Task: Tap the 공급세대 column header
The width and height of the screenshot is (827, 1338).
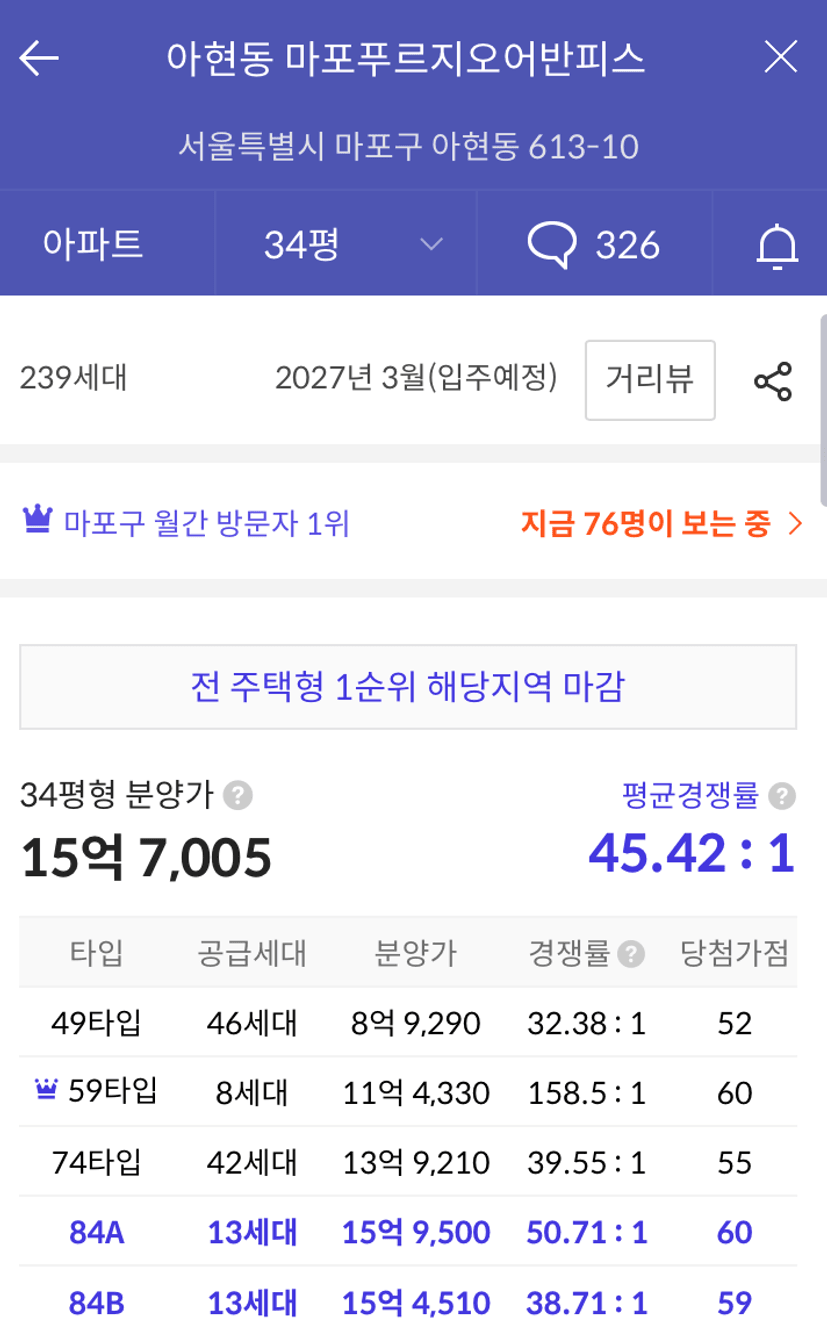Action: (252, 953)
